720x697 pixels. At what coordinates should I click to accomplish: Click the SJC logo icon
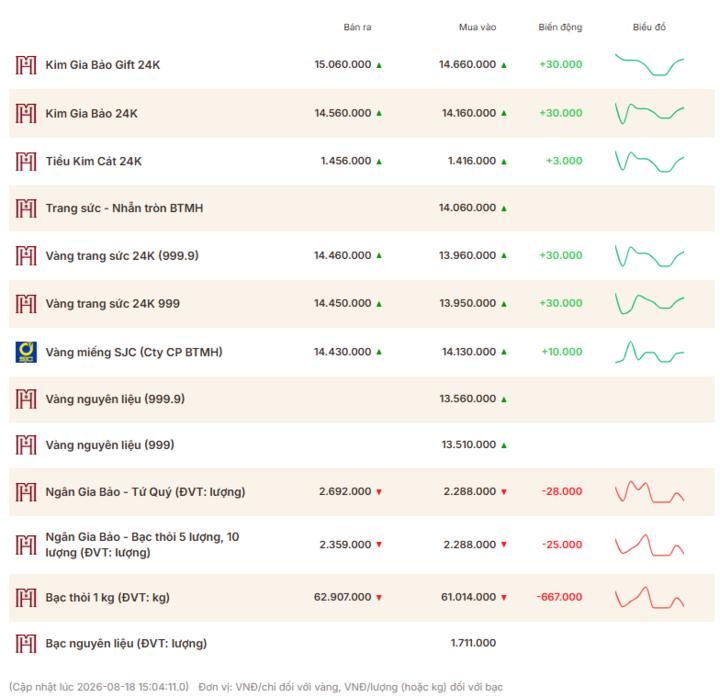[26, 352]
